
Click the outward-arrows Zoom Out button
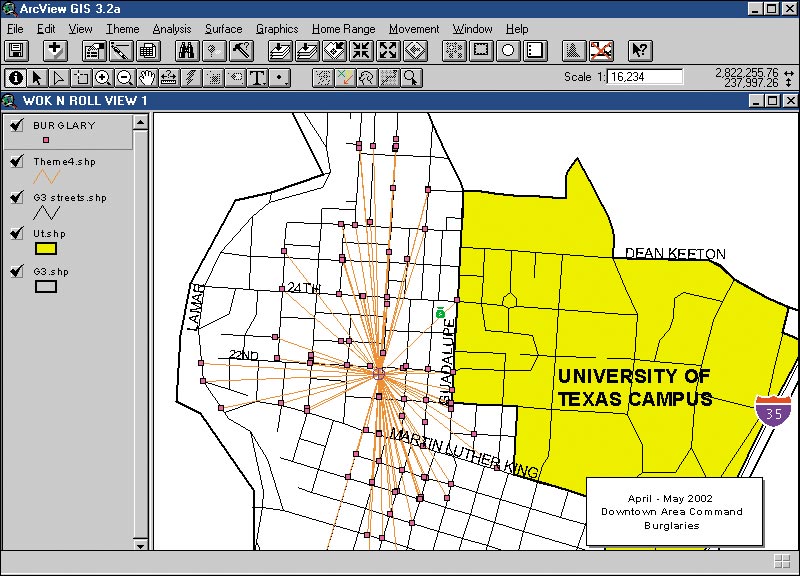pyautogui.click(x=388, y=51)
